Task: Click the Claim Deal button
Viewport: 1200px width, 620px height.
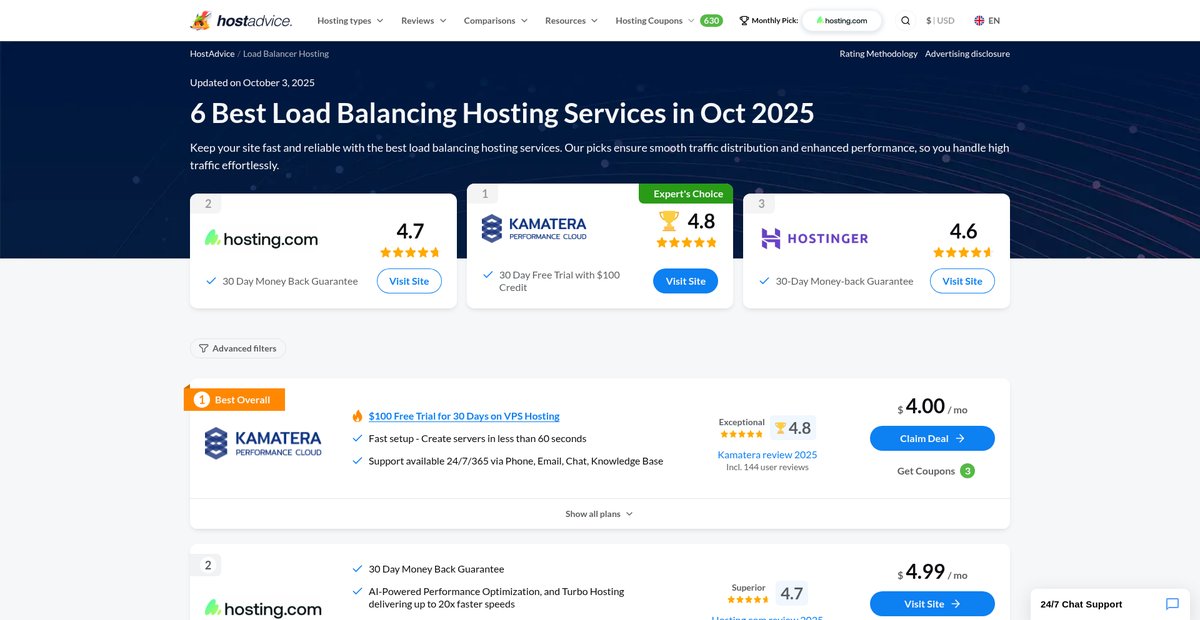Action: [932, 438]
